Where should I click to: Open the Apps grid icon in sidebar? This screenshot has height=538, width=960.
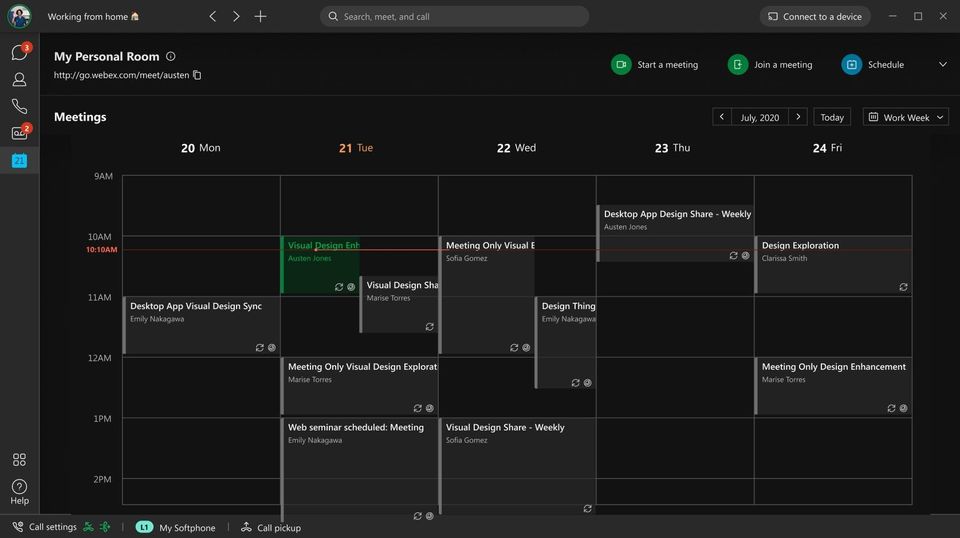[x=19, y=460]
